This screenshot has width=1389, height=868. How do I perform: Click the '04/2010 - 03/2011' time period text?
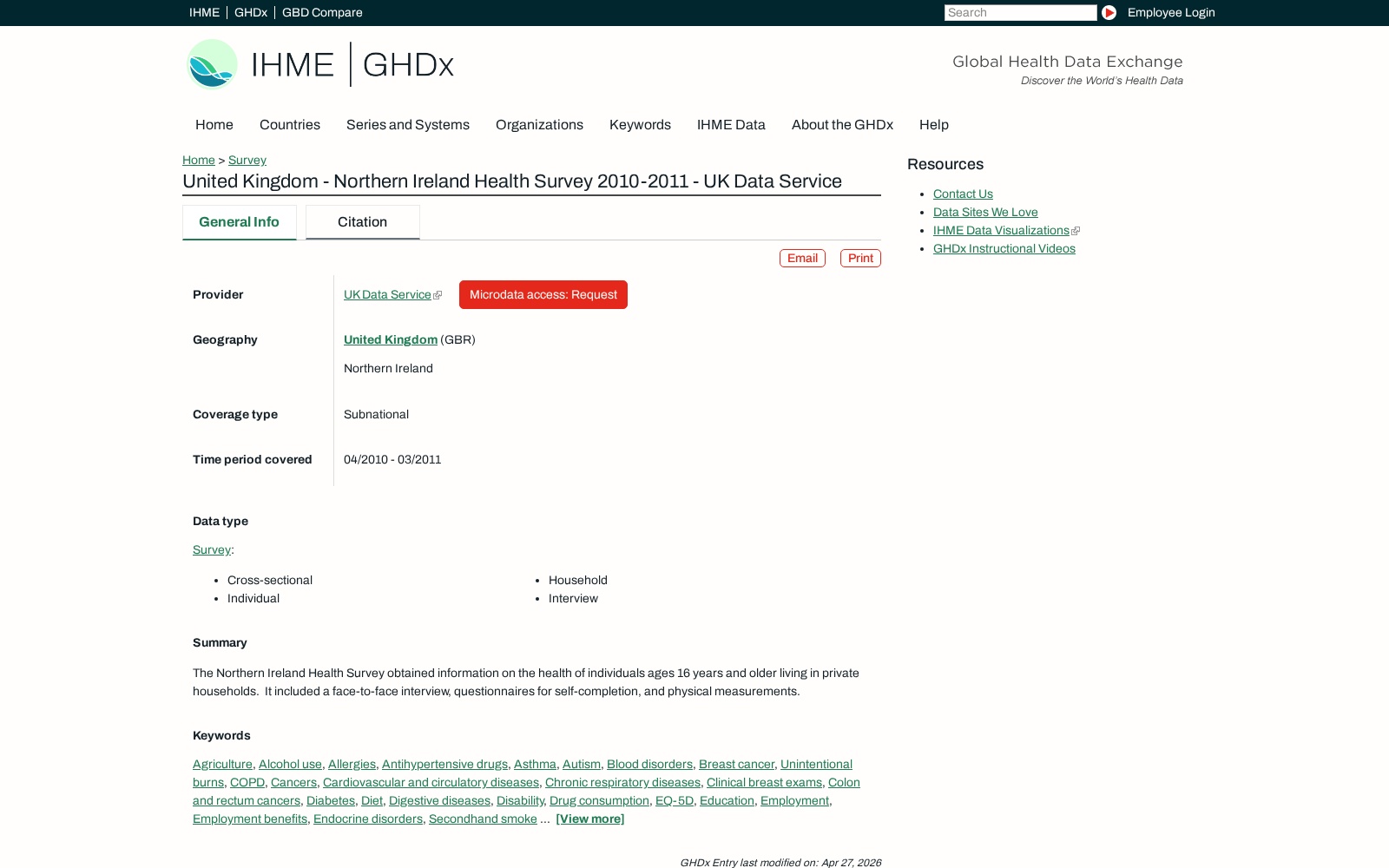tap(392, 460)
